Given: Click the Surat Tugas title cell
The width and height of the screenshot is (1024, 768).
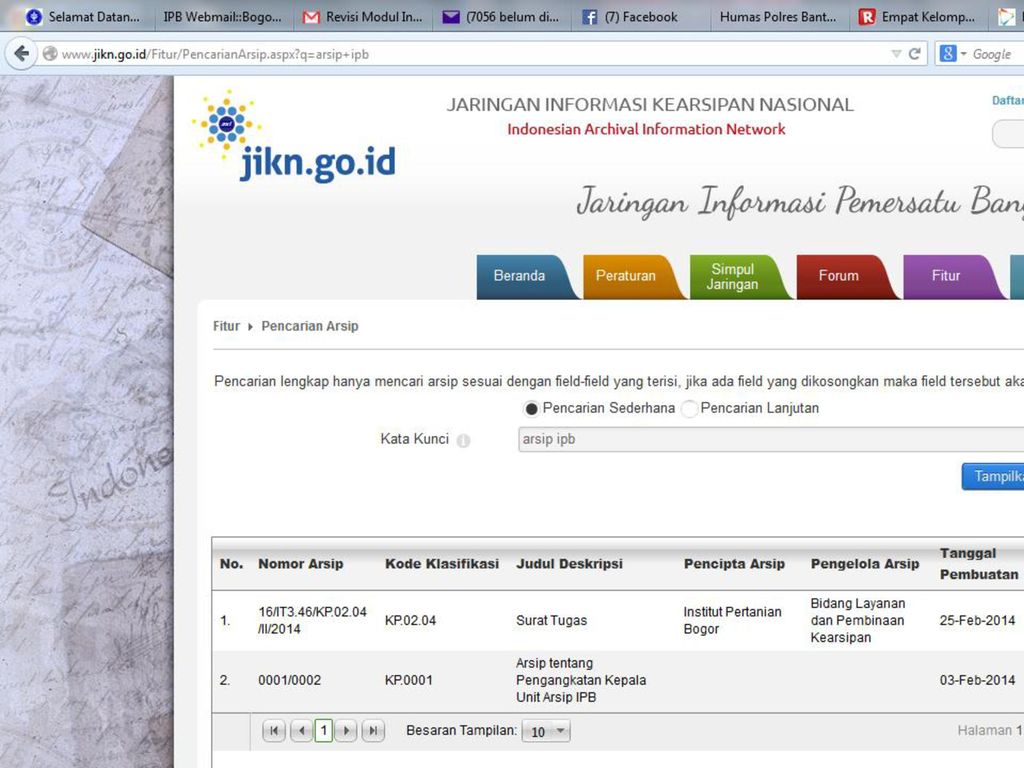Looking at the screenshot, I should click(x=551, y=620).
